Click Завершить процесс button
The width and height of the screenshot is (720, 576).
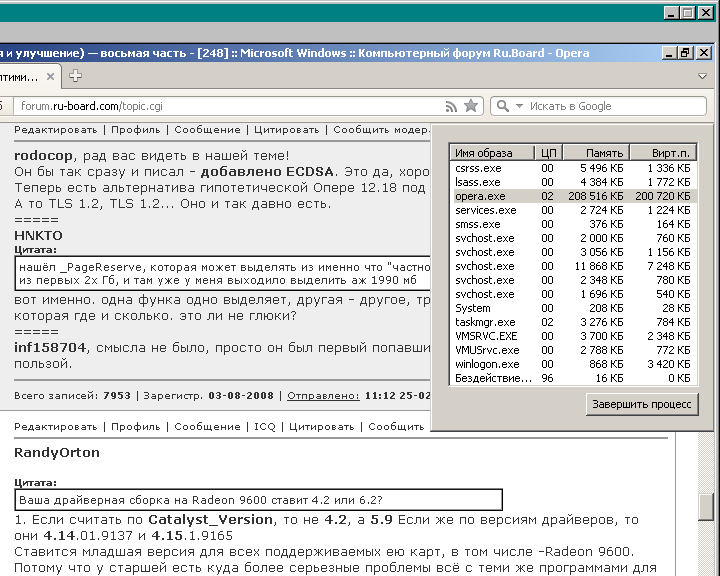tap(641, 404)
